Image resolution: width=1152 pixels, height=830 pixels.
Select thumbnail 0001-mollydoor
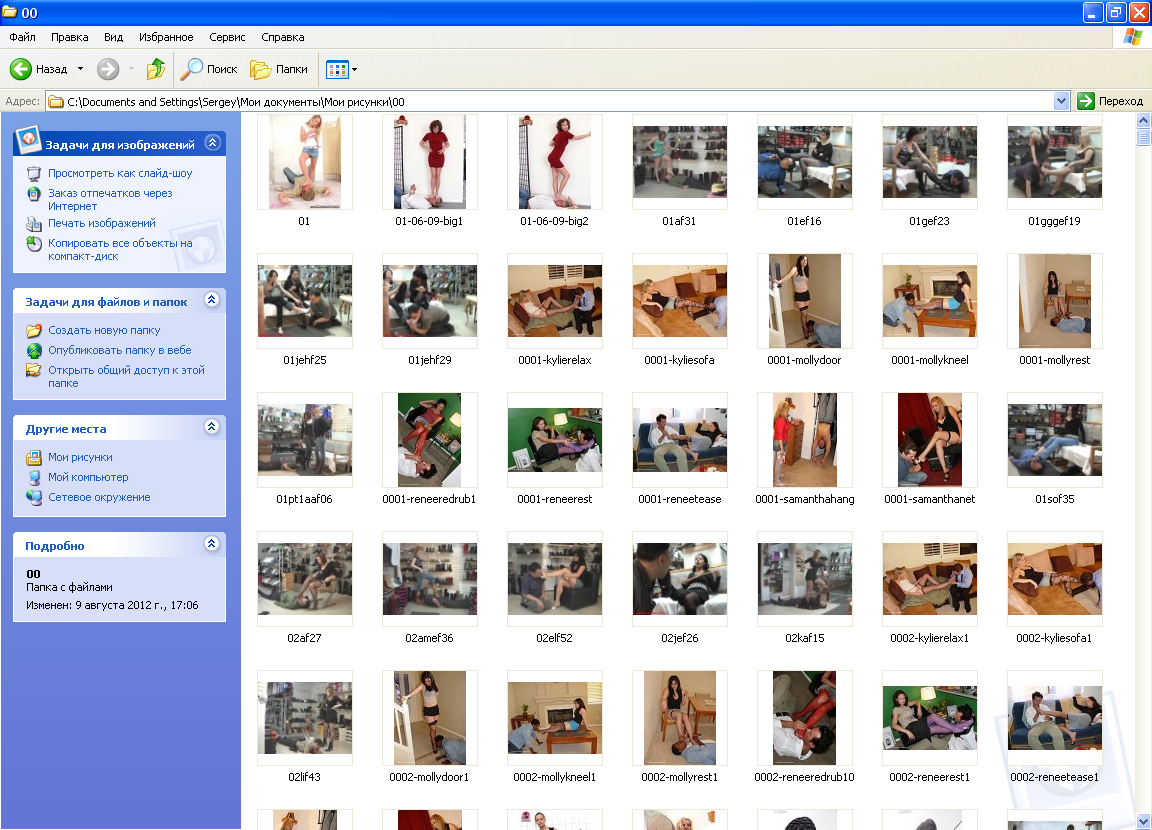pyautogui.click(x=804, y=301)
